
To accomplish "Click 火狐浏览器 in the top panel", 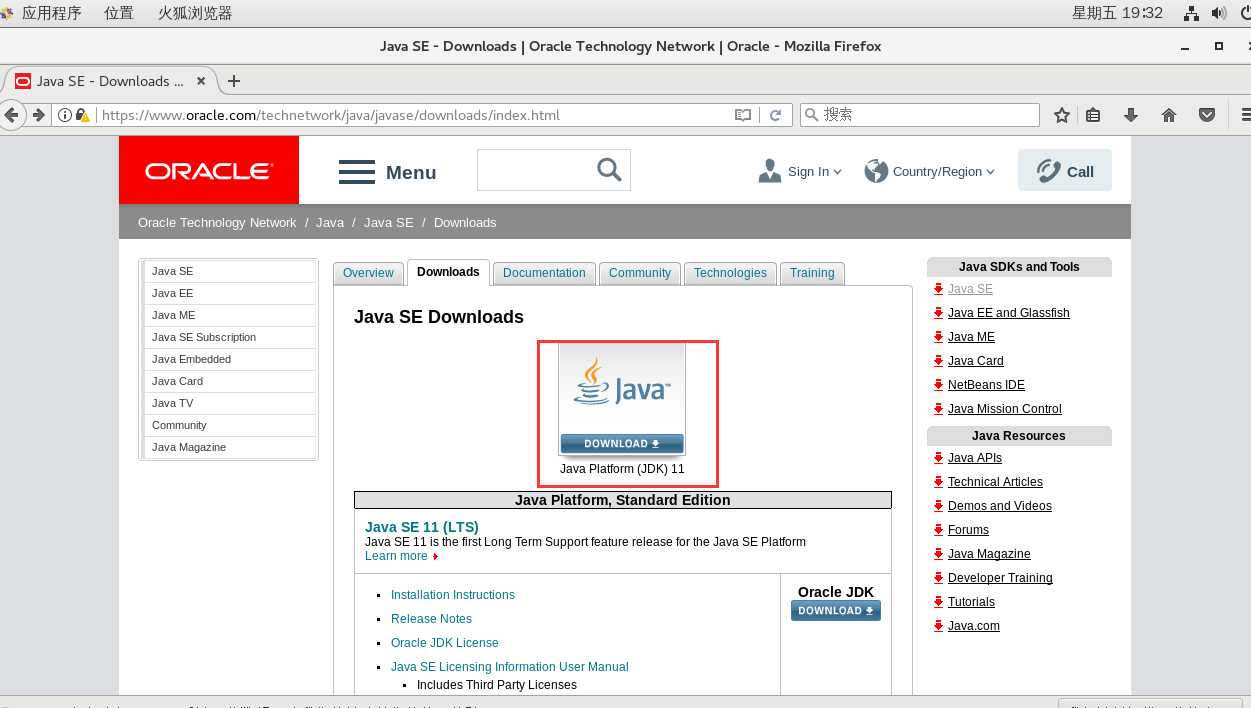I will pyautogui.click(x=195, y=13).
